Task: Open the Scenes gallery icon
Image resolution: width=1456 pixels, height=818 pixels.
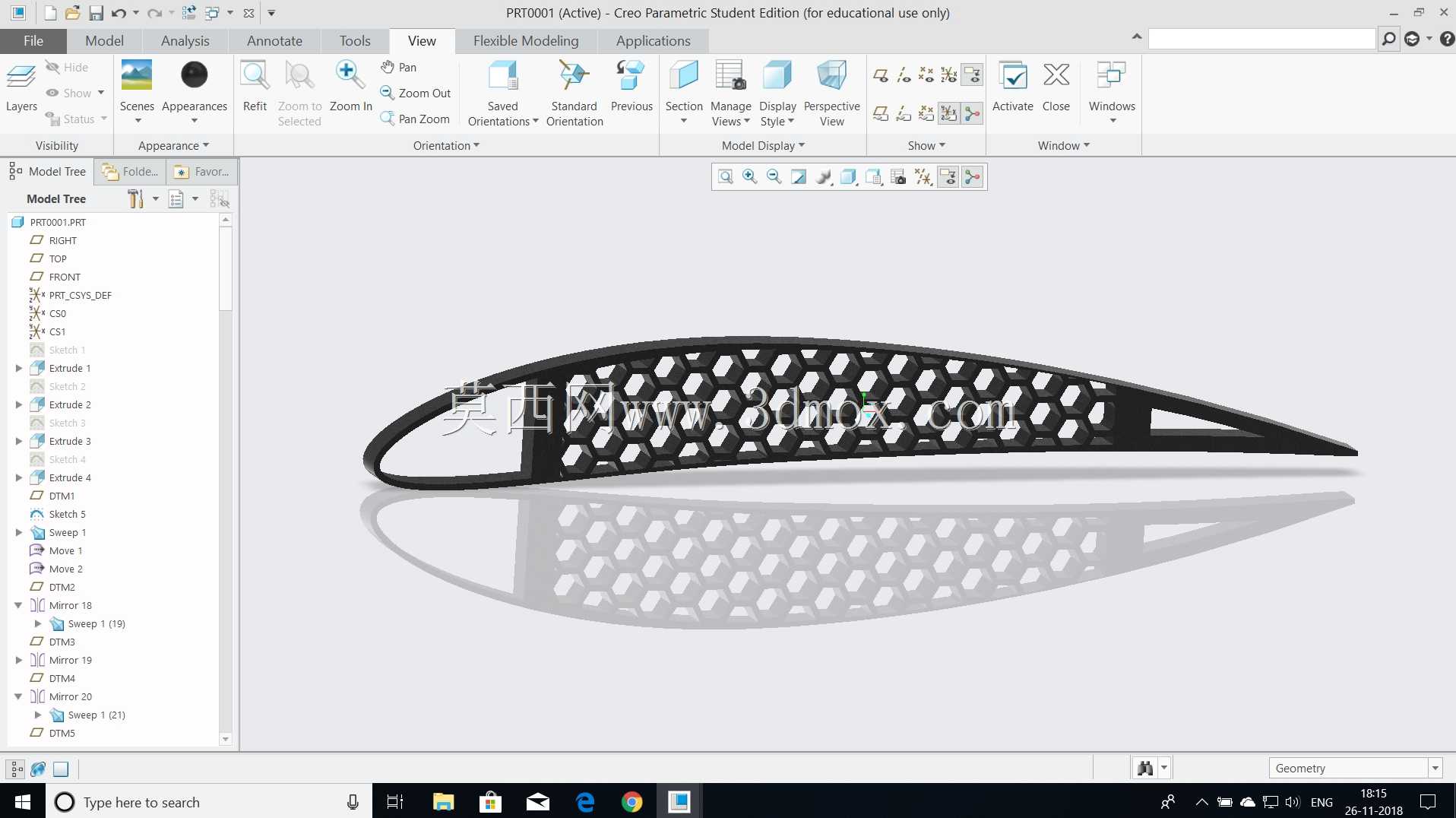Action: [137, 75]
